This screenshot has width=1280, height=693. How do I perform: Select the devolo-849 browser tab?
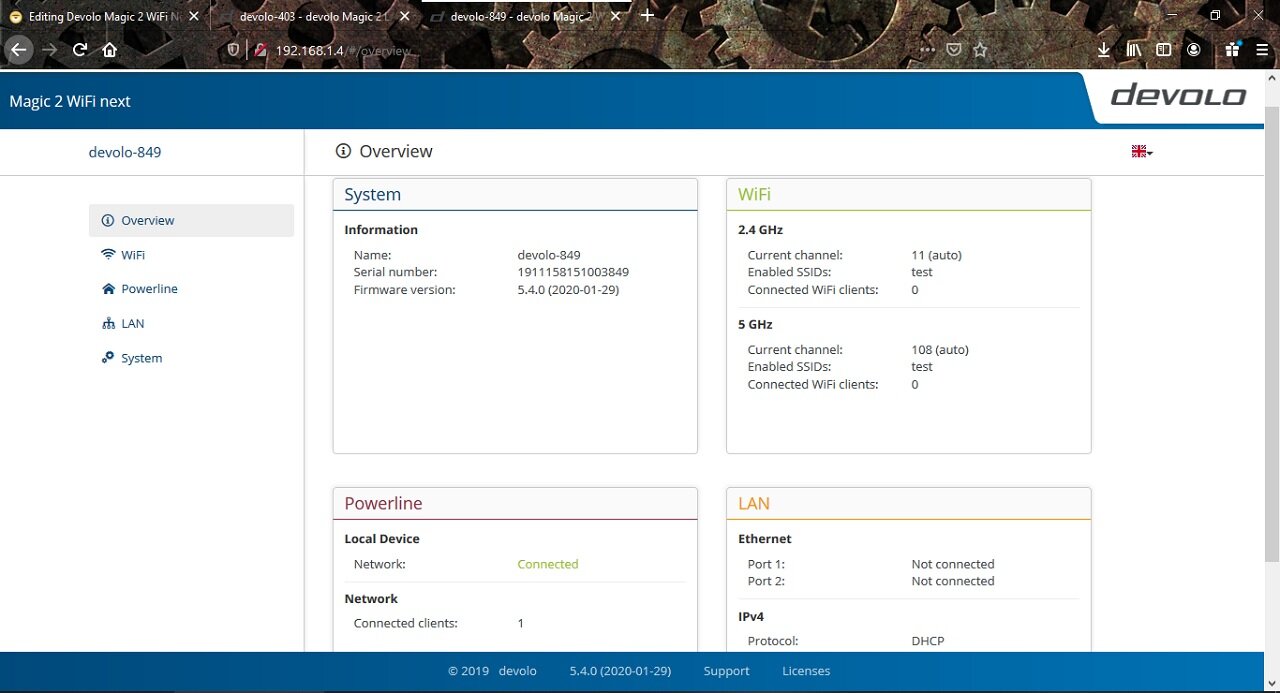526,16
